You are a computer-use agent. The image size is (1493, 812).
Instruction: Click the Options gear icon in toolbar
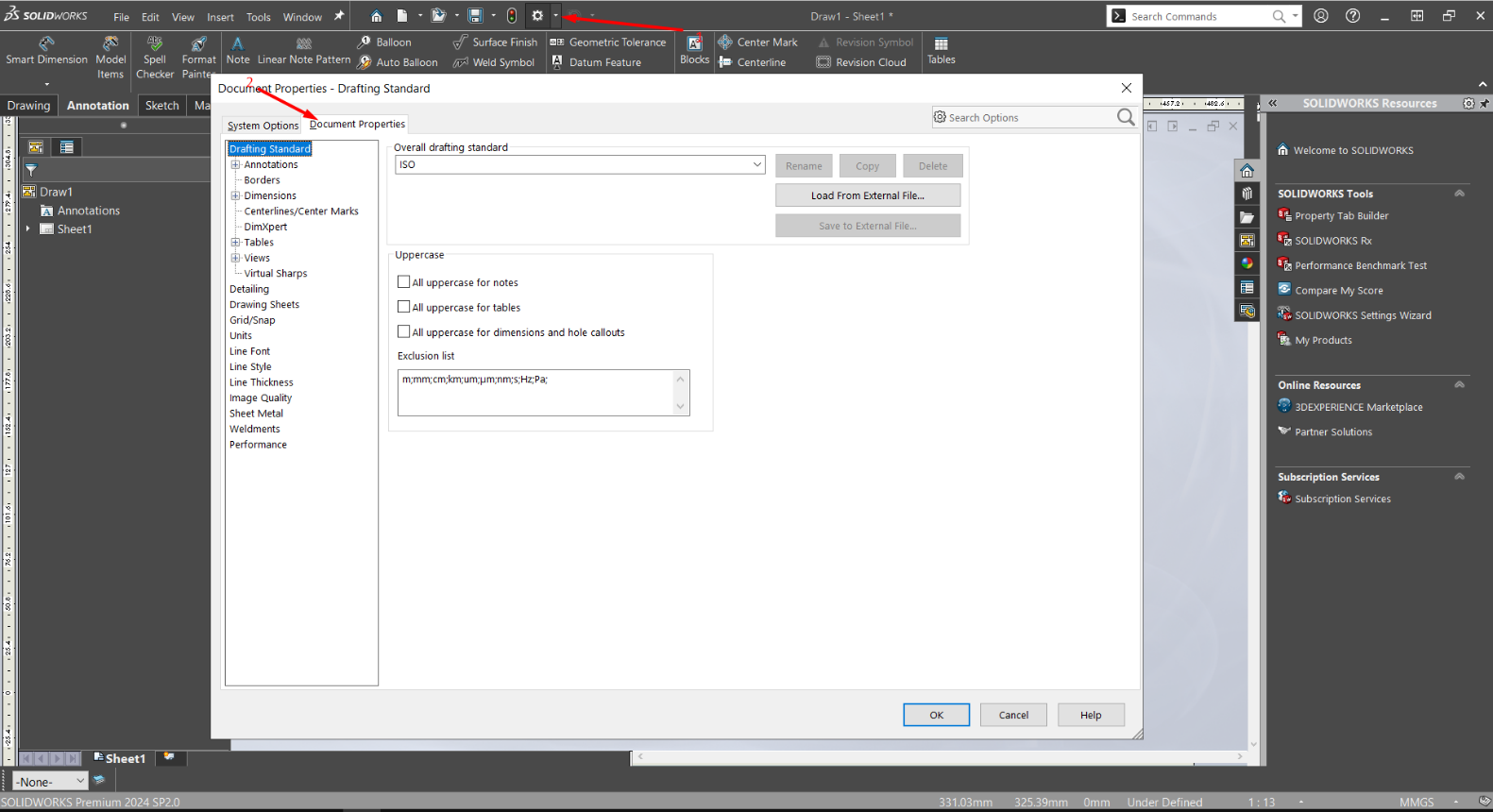point(537,16)
